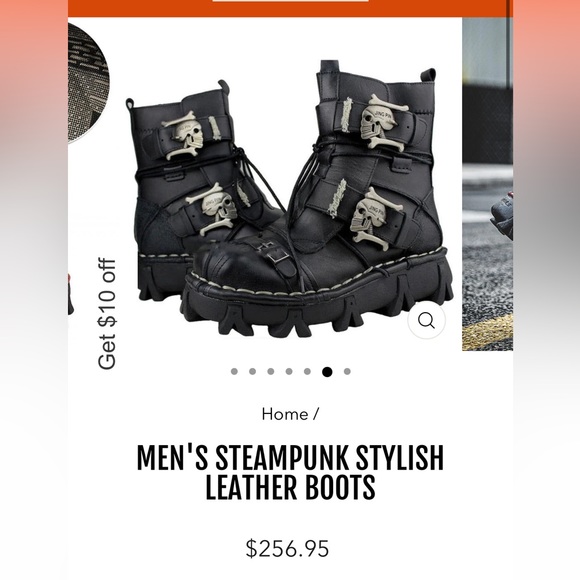The image size is (580, 580).
Task: Click the white button in the orange header
Action: click(290, 1)
